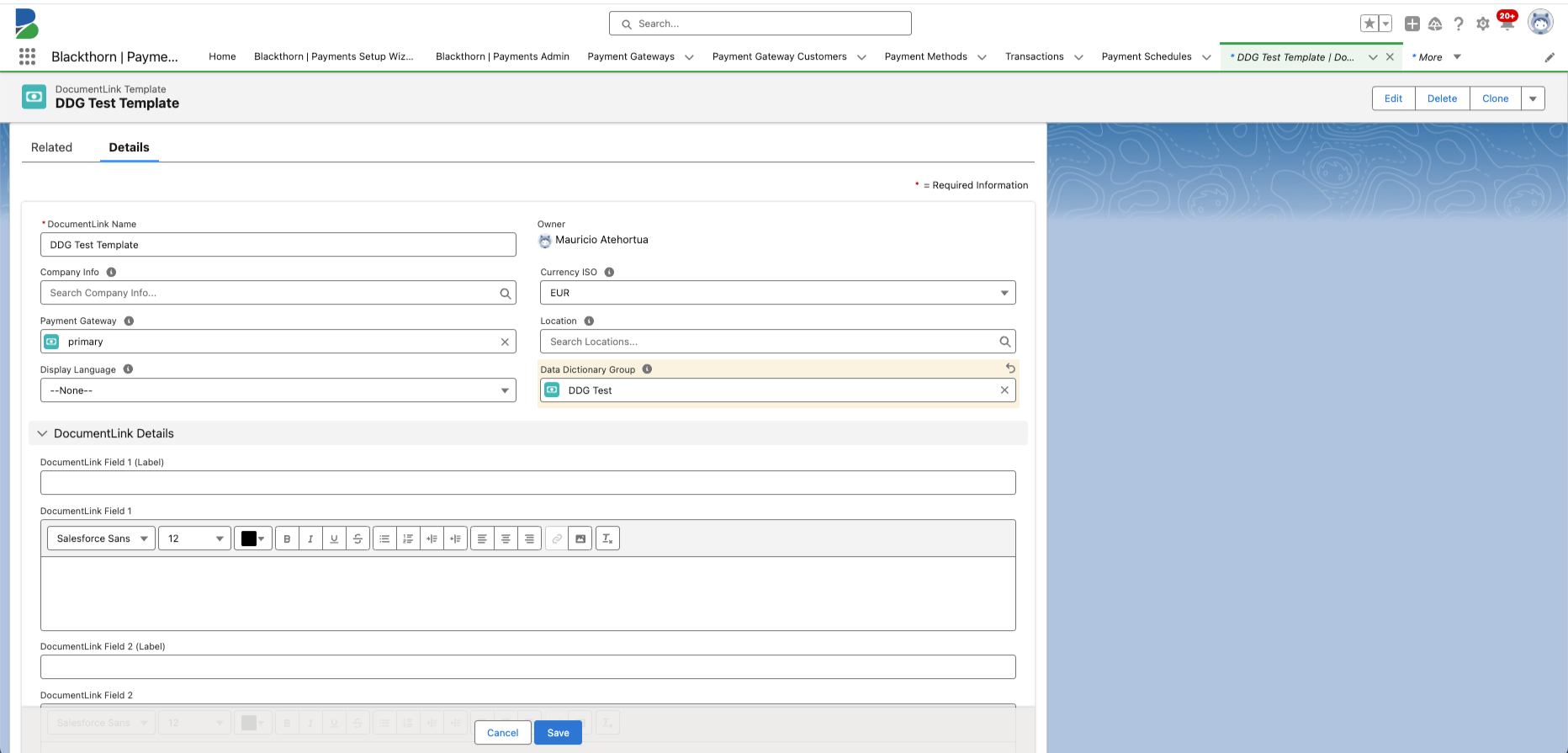Remove formatting in Field 1 editor

[x=607, y=538]
